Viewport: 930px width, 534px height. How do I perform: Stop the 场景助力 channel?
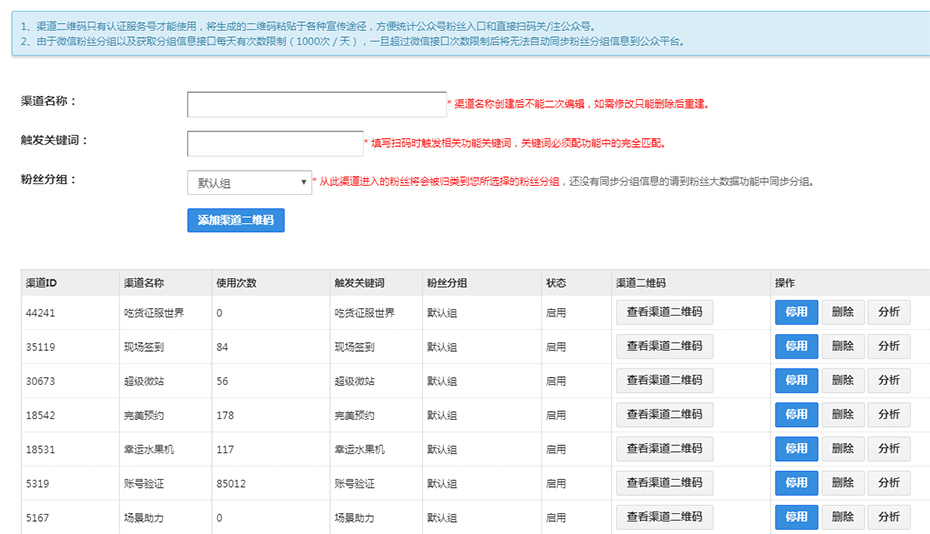(x=796, y=517)
